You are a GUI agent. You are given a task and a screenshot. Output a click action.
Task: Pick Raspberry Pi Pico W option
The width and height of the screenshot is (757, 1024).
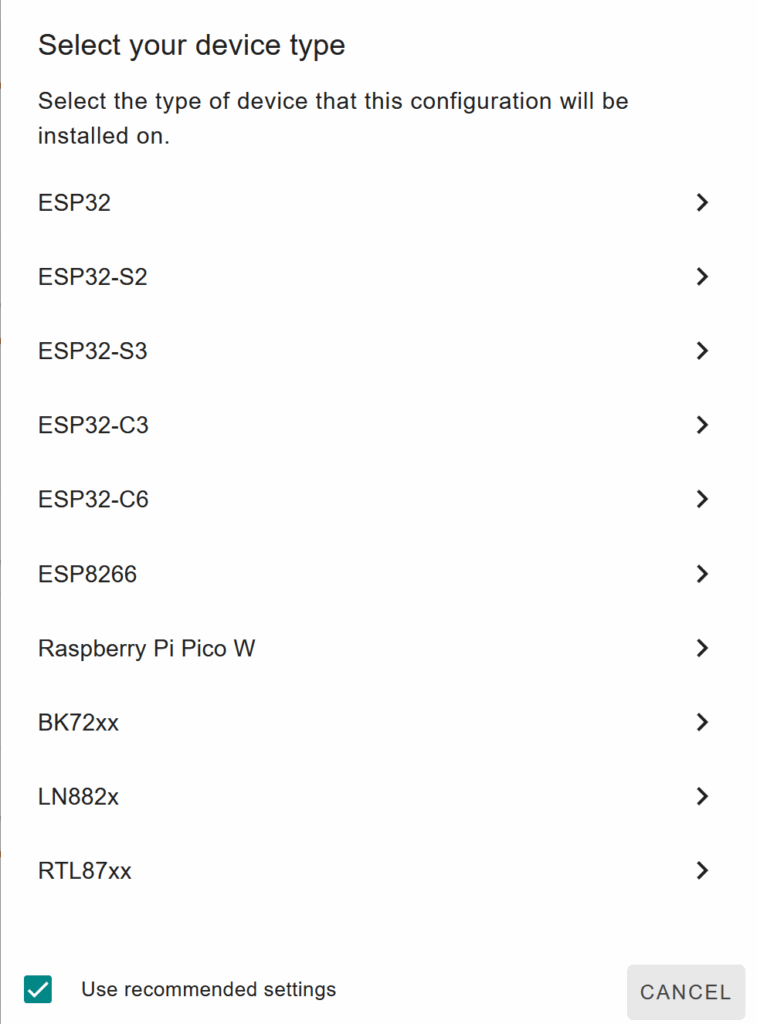click(x=146, y=648)
